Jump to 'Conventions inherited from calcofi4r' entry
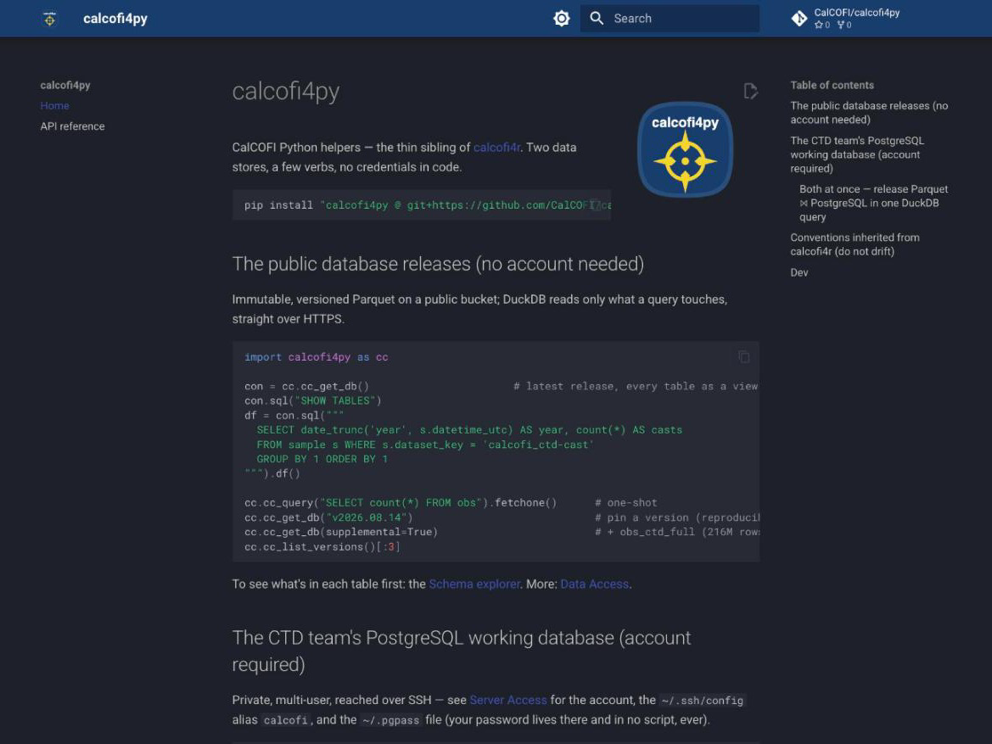This screenshot has width=992, height=744. click(855, 244)
